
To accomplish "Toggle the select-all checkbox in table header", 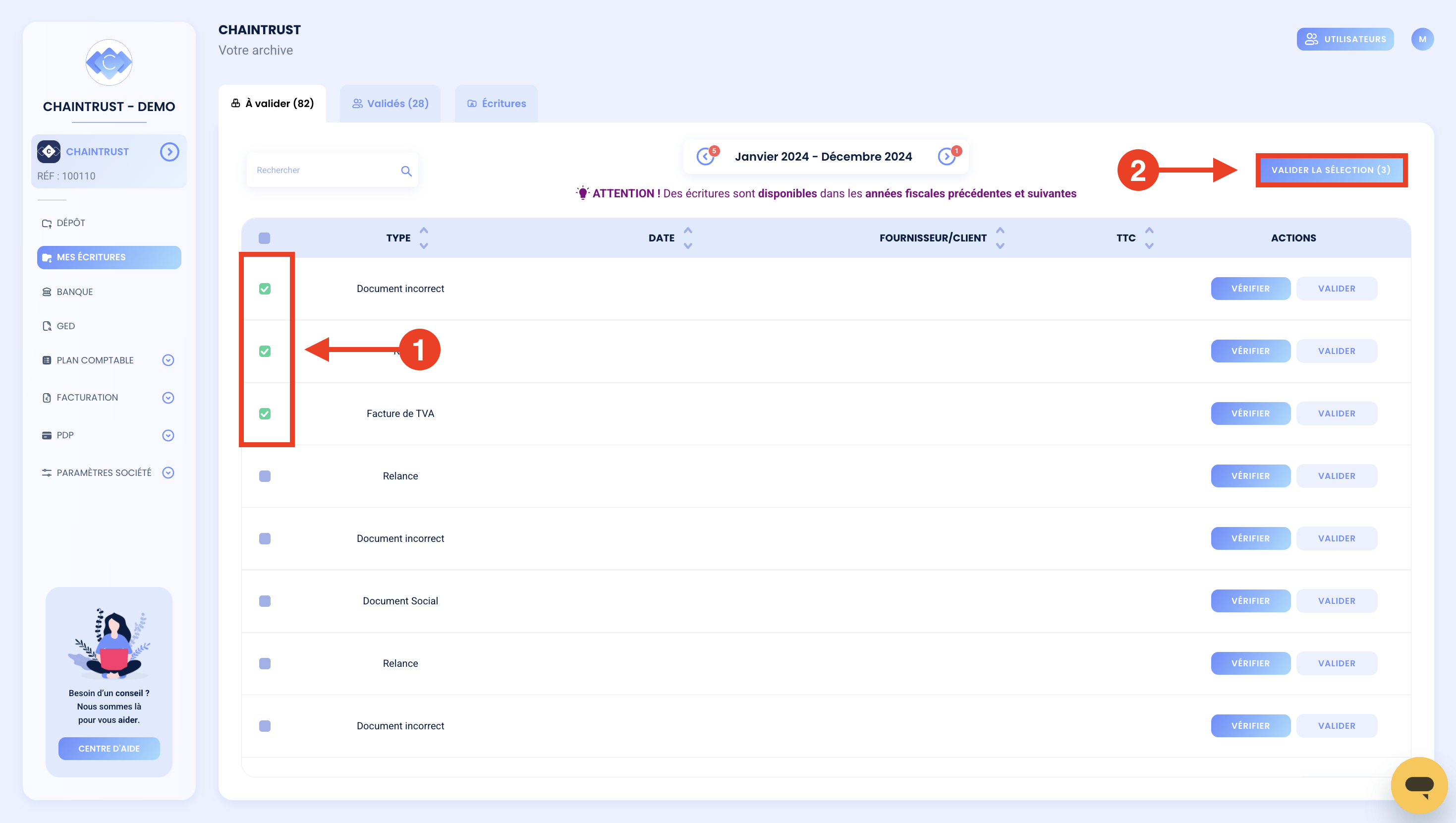I will tap(265, 238).
